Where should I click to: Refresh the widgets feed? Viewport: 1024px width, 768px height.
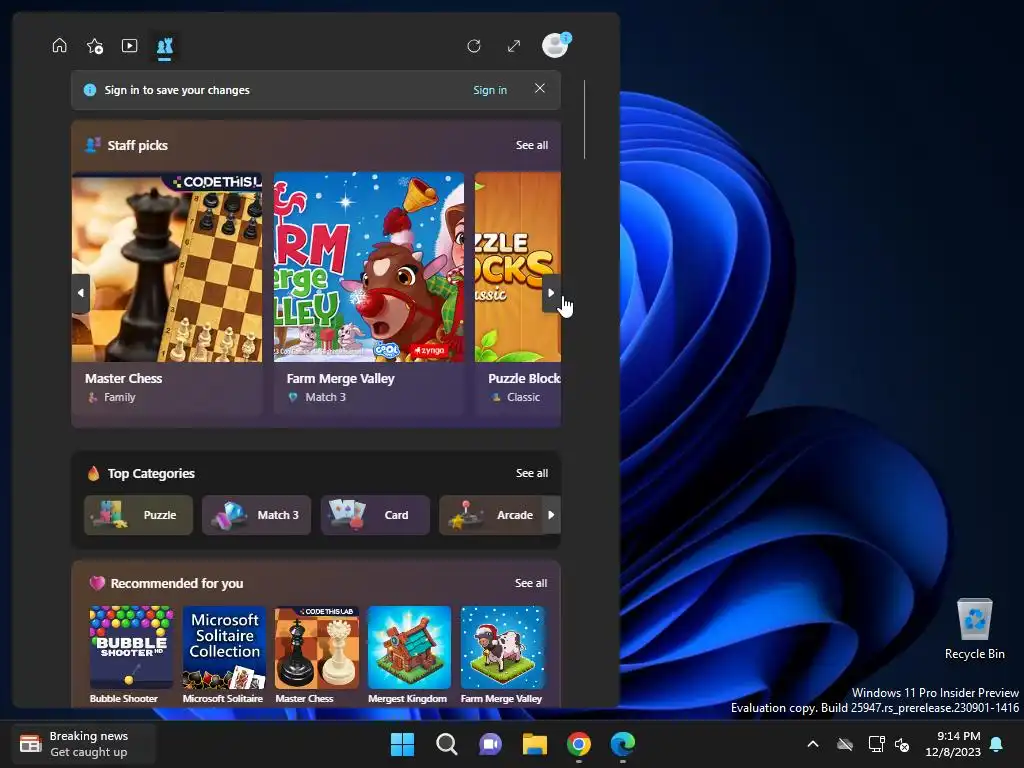[474, 46]
